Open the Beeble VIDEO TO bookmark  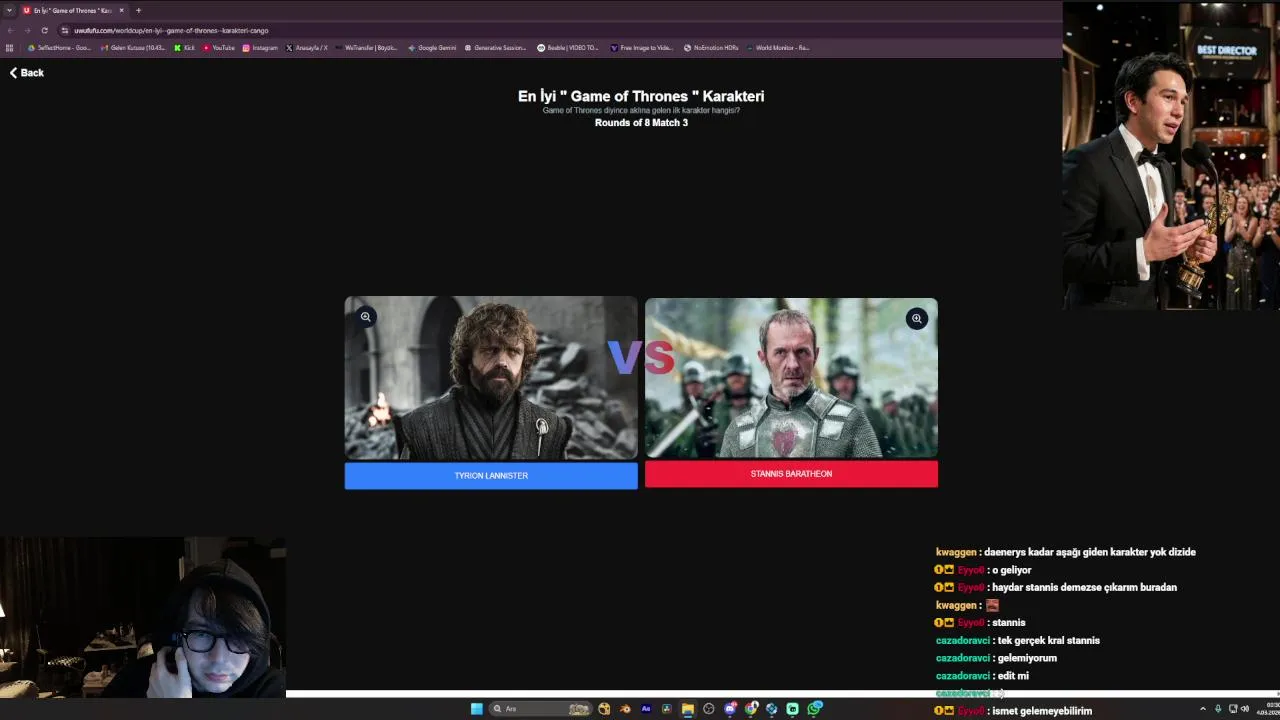tap(568, 48)
